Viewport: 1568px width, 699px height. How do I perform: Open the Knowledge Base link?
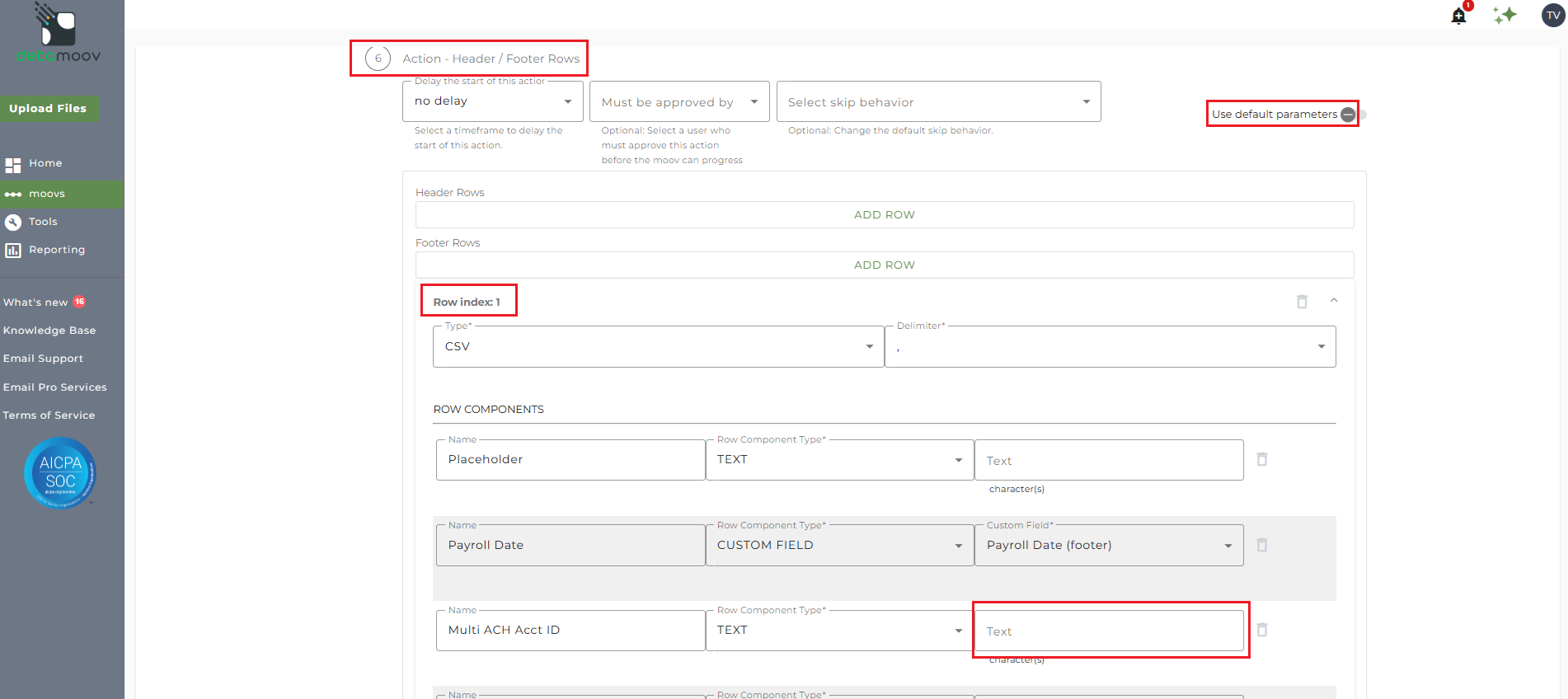point(49,331)
